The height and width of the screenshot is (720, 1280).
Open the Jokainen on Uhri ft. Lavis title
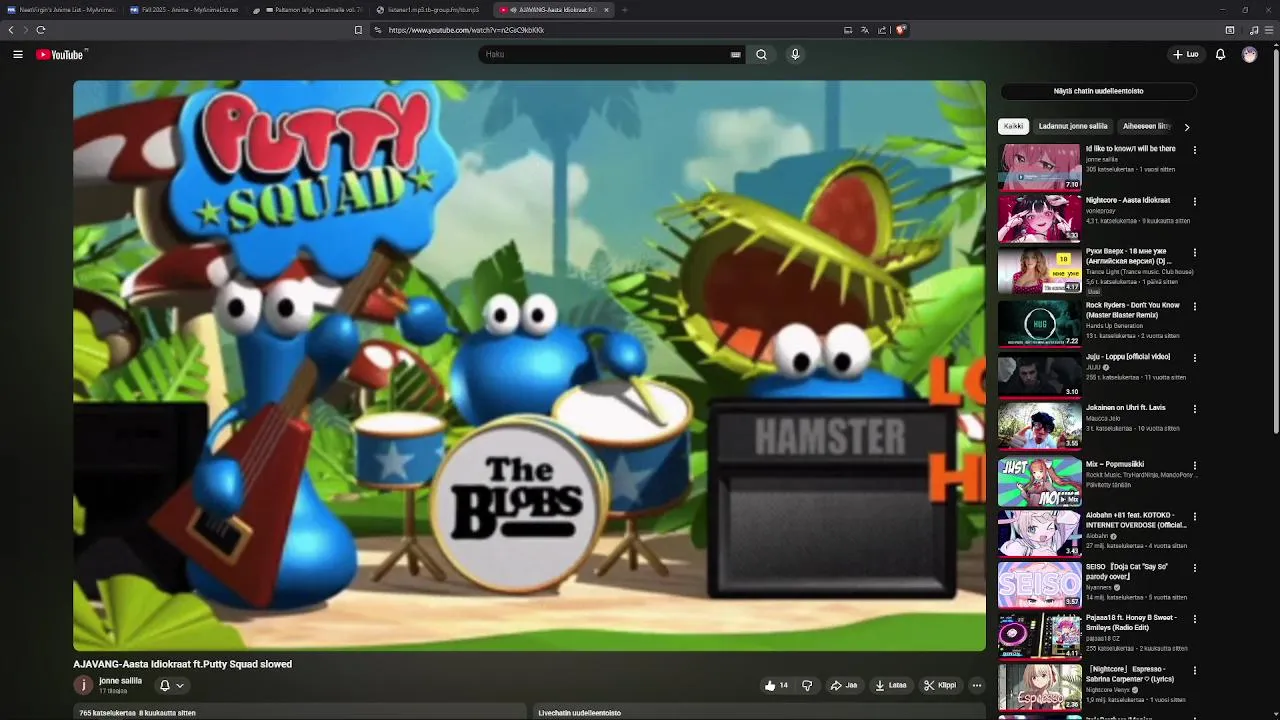(x=1126, y=408)
